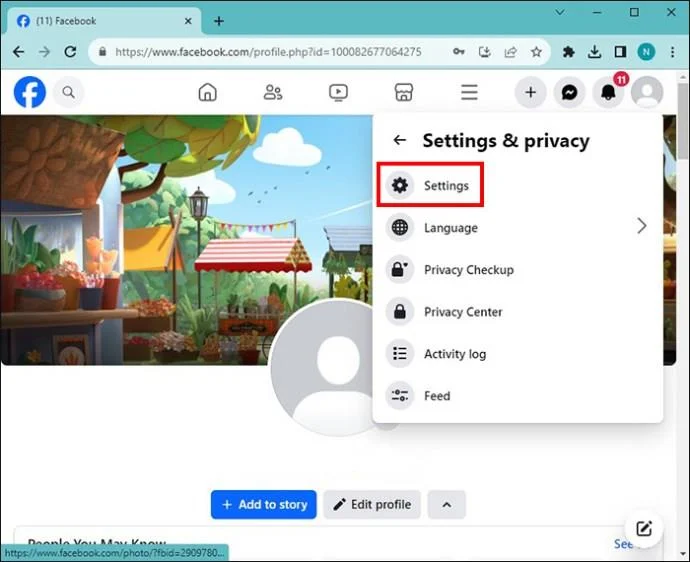Reload the page
690x562 pixels.
tap(70, 52)
